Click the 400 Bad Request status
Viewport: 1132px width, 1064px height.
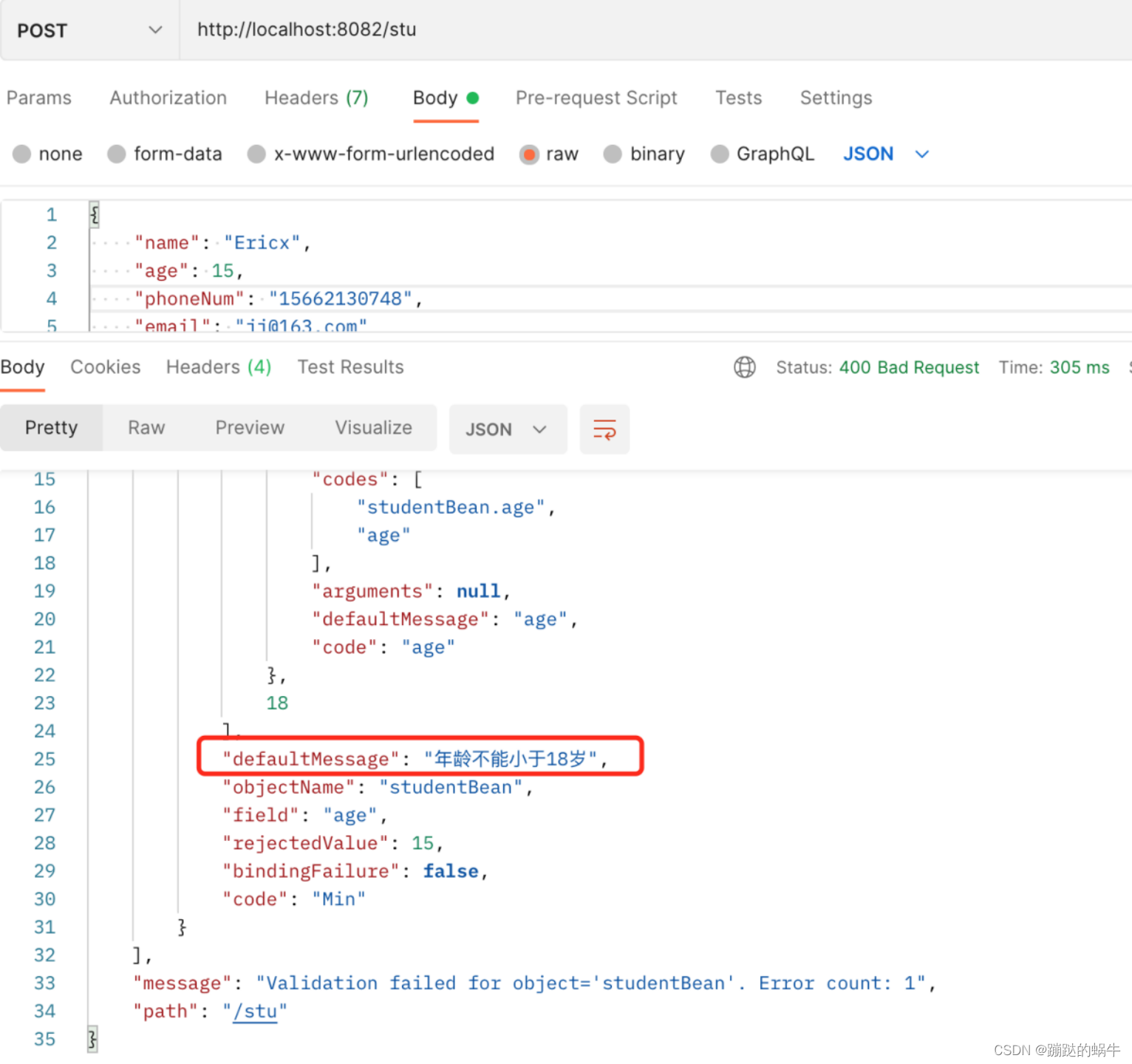[909, 367]
